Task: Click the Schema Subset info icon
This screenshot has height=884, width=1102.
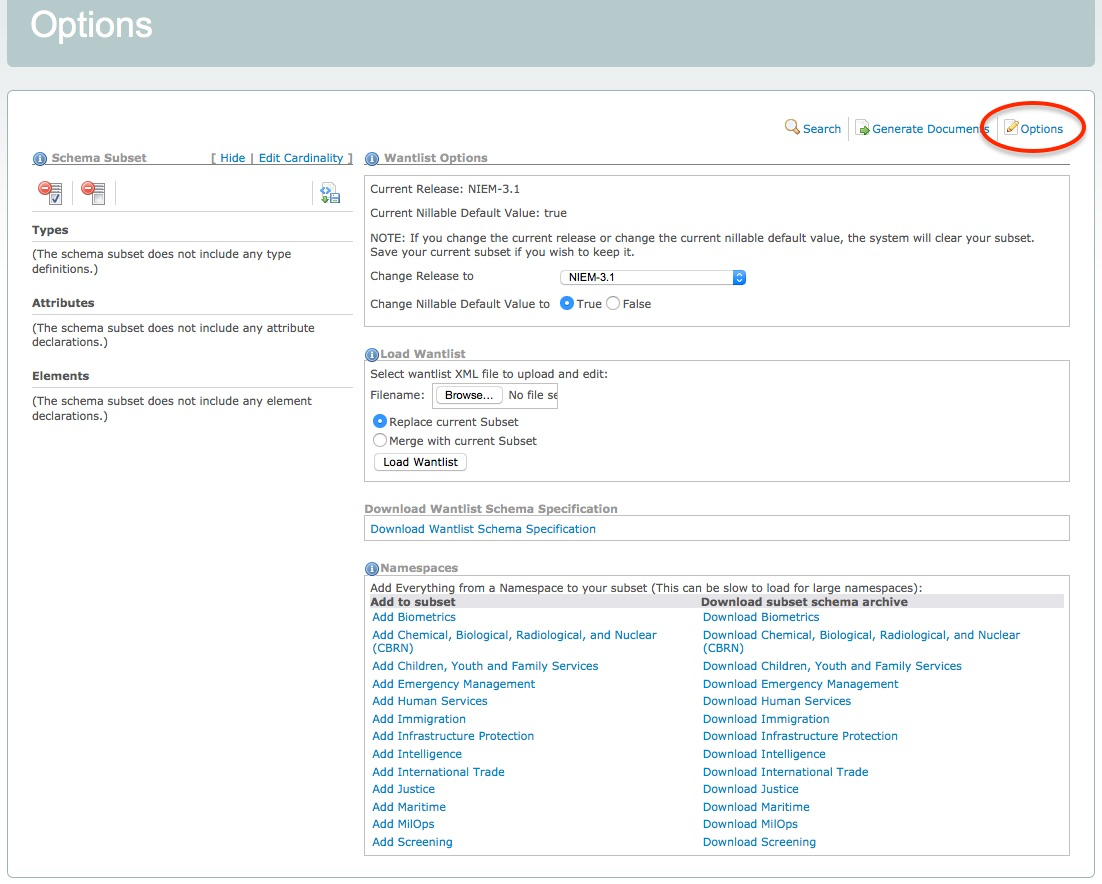Action: 40,158
